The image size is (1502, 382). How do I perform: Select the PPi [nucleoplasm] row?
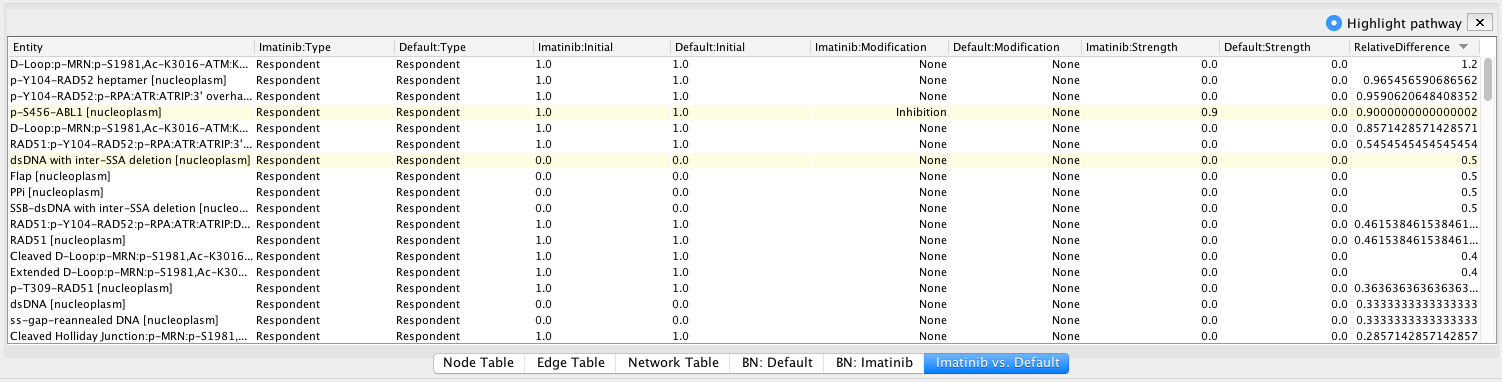tap(744, 192)
